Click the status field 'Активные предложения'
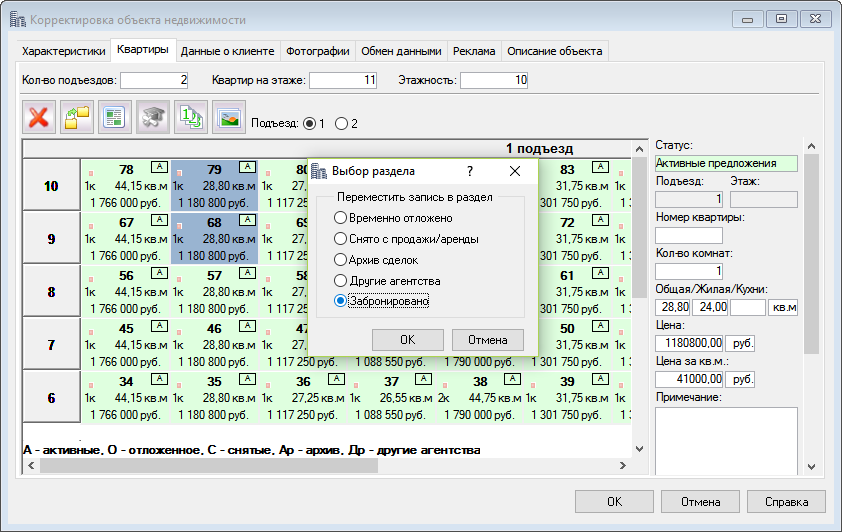Screen dimensions: 842x532 tap(726, 163)
